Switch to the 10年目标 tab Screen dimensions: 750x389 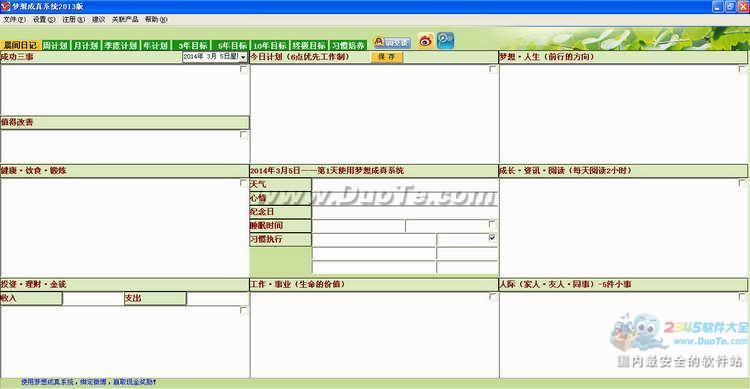click(270, 45)
